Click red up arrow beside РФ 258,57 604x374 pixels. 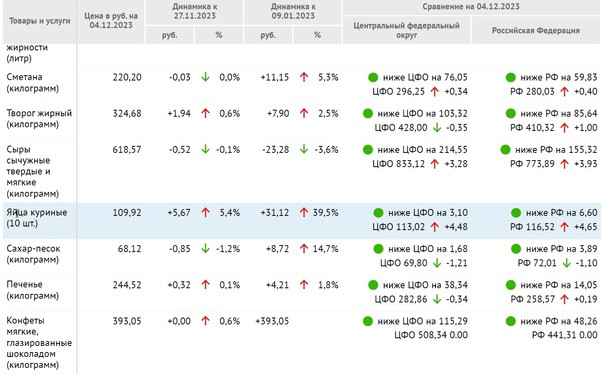tap(564, 299)
